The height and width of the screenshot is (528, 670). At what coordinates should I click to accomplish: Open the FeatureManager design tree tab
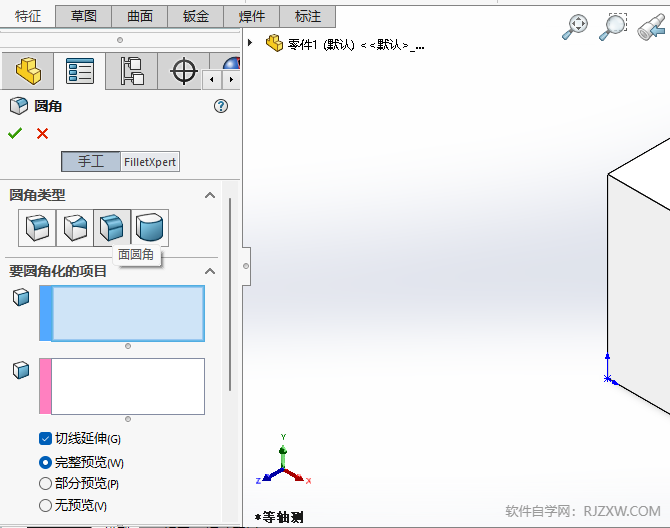[x=28, y=71]
